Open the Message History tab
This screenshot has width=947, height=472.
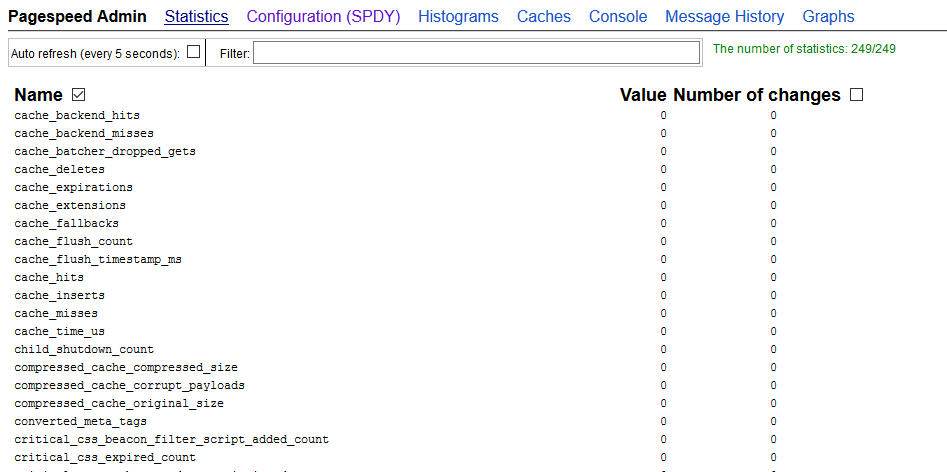pyautogui.click(x=724, y=17)
